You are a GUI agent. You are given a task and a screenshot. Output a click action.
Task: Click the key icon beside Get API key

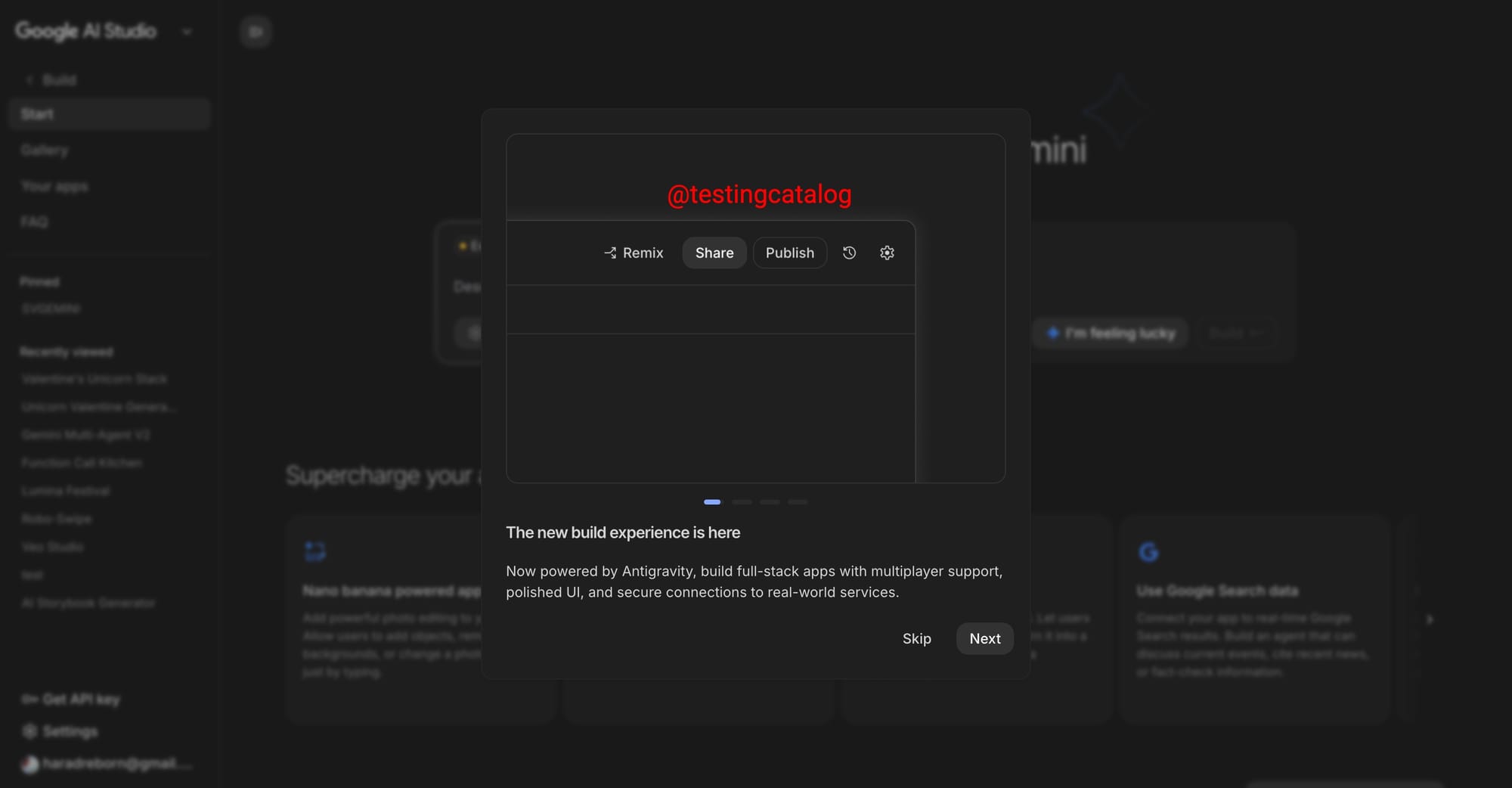pos(29,699)
